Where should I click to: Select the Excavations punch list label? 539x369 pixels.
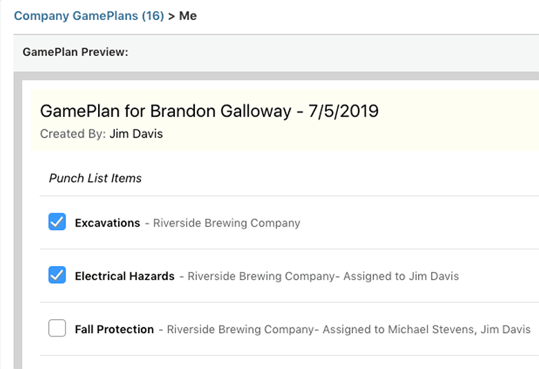pyautogui.click(x=108, y=223)
